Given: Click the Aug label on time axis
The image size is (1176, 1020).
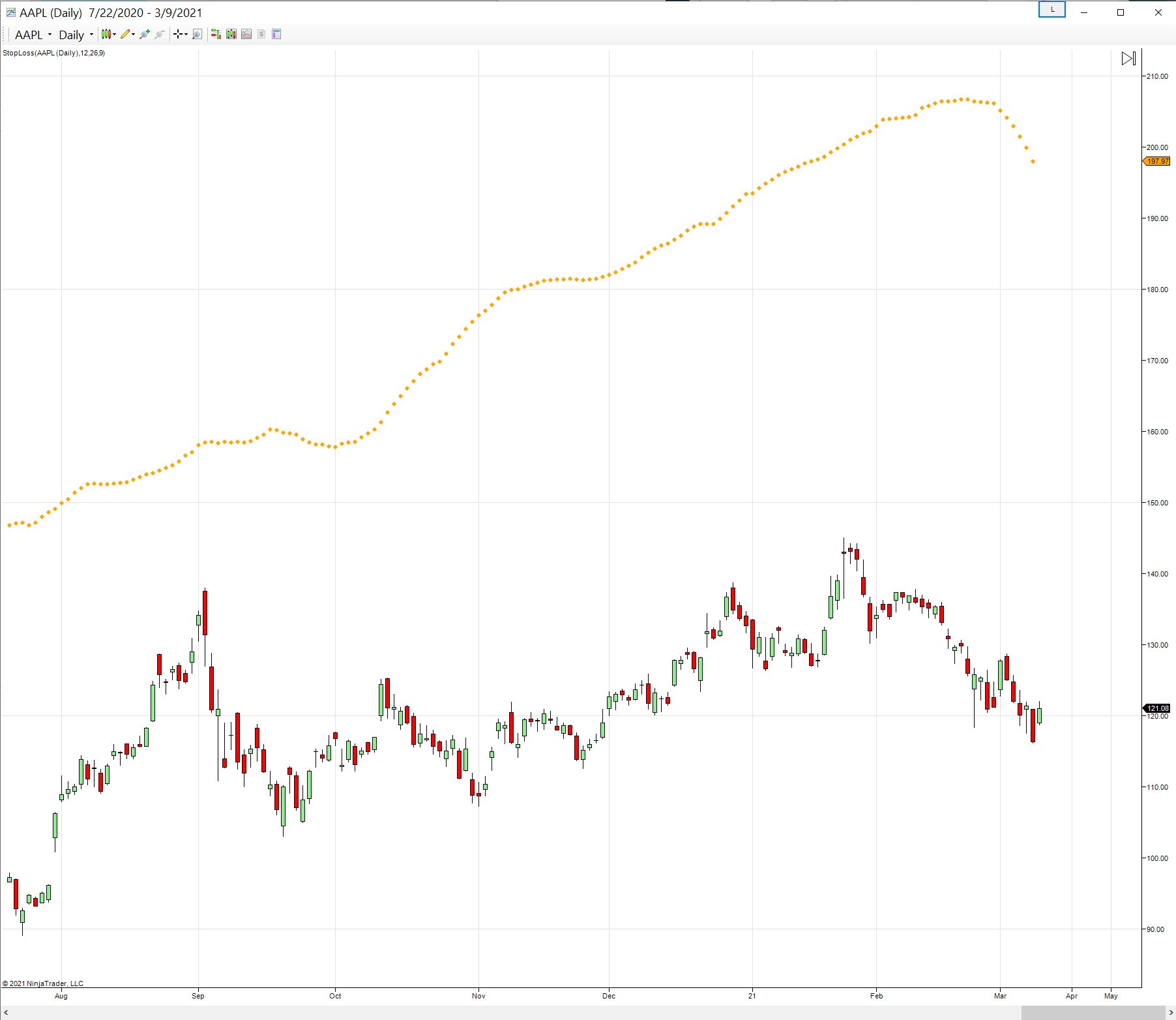Looking at the screenshot, I should click(x=61, y=996).
